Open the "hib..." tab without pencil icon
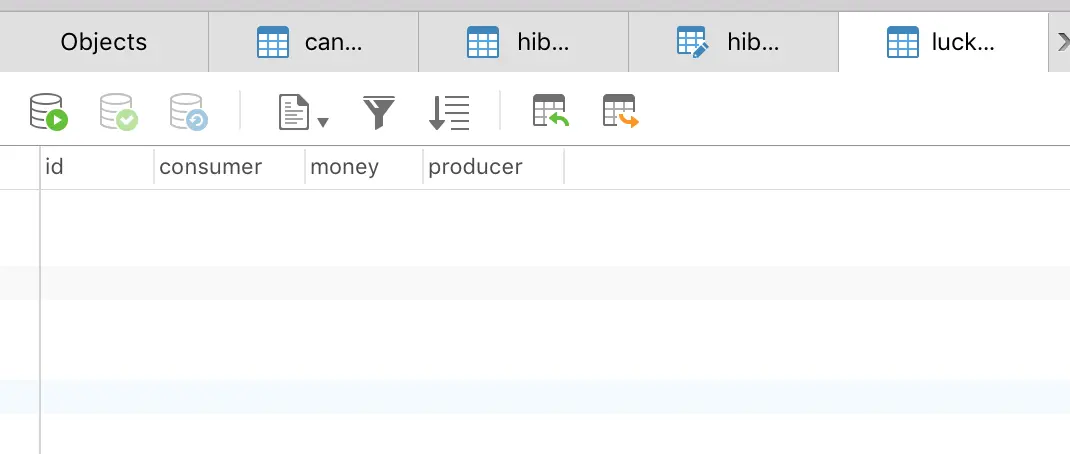1070x454 pixels. [522, 42]
